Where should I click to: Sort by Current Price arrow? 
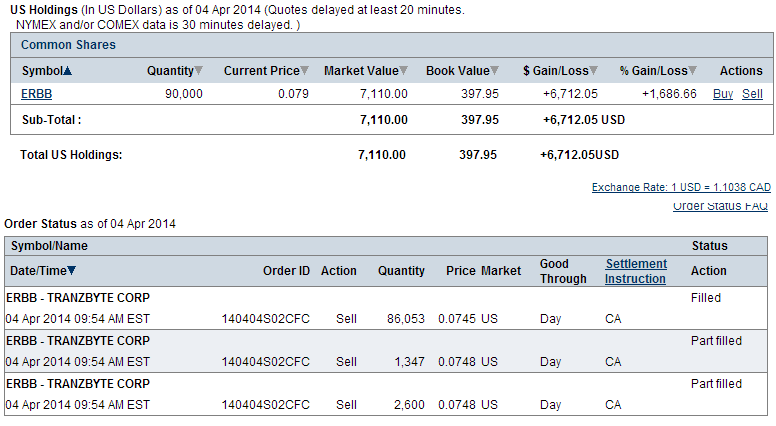[305, 71]
